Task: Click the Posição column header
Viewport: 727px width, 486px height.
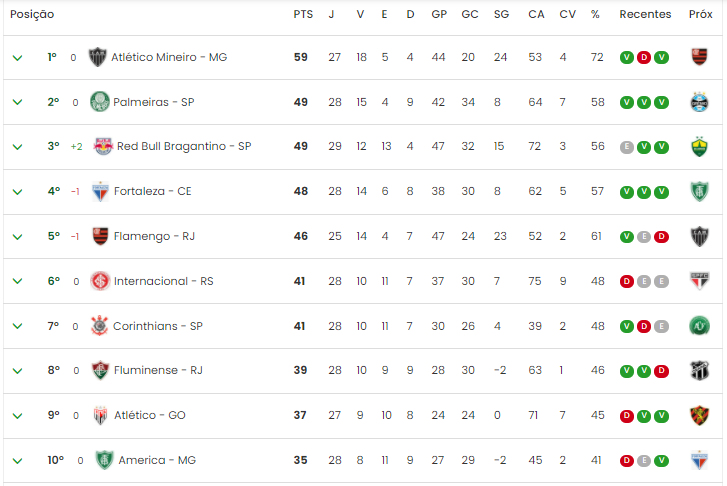Action: point(32,14)
